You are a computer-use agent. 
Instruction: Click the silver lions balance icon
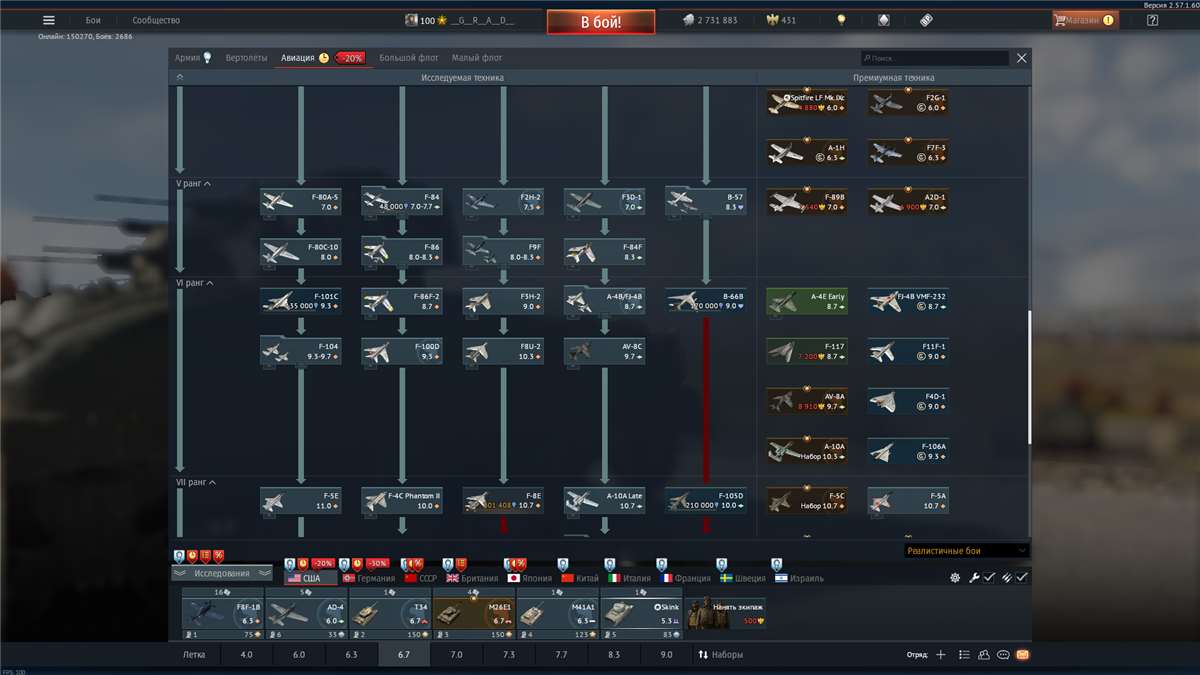688,20
